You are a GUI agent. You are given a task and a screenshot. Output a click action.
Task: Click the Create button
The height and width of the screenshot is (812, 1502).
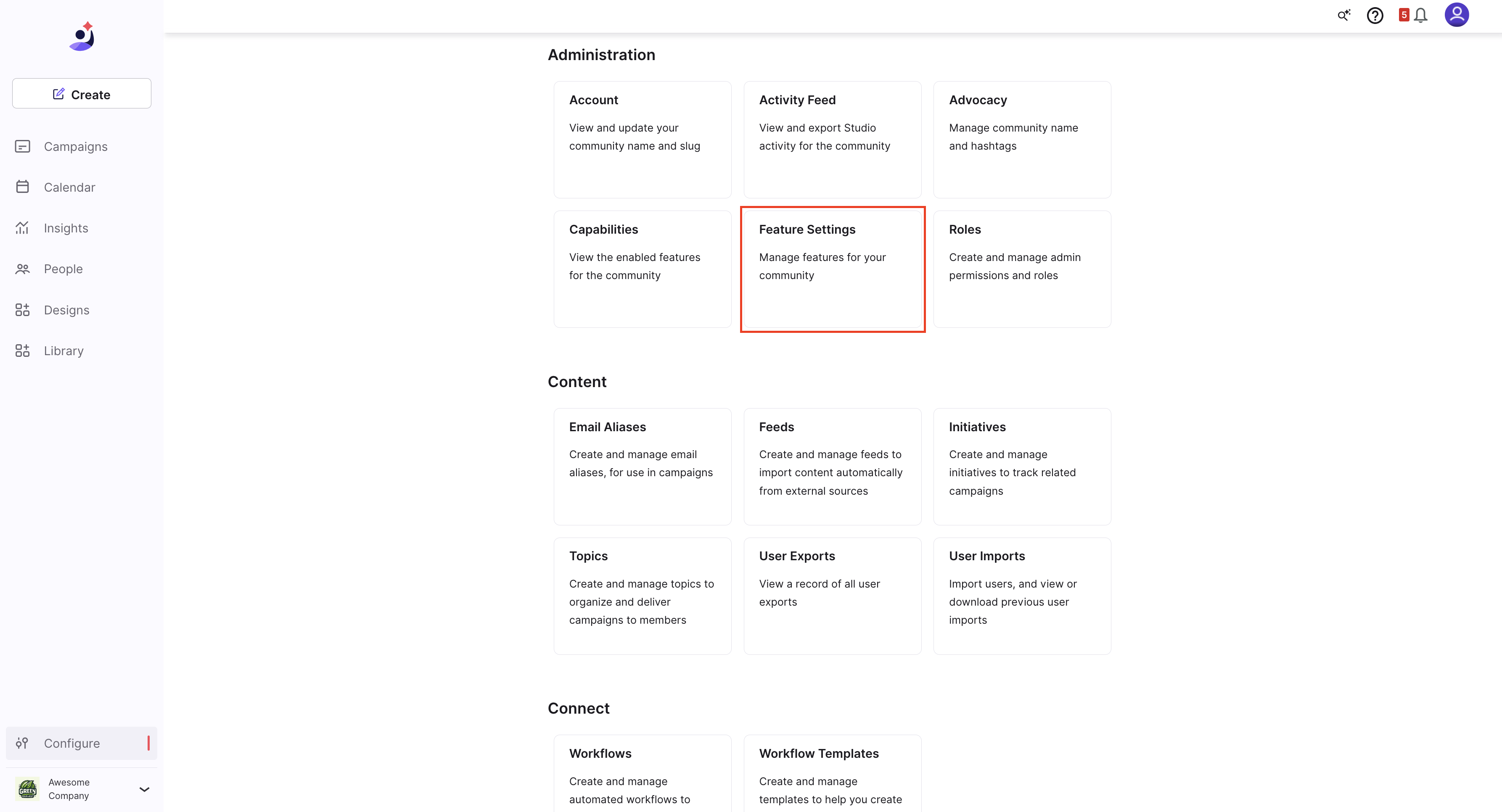click(82, 94)
